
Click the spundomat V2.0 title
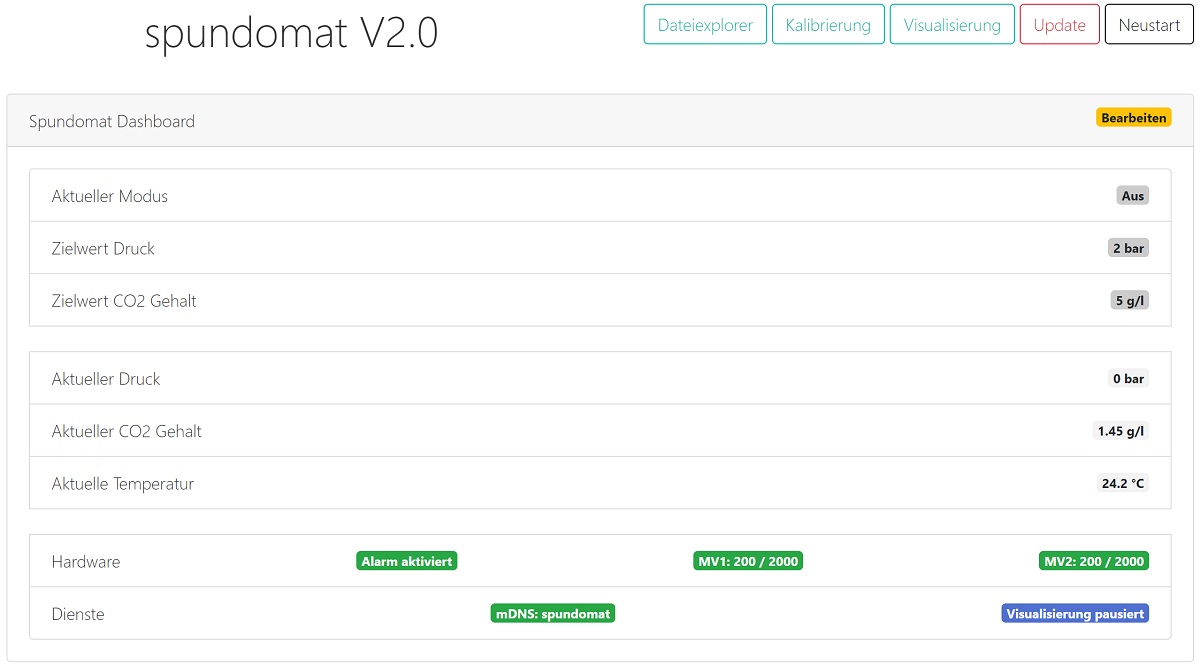(291, 34)
